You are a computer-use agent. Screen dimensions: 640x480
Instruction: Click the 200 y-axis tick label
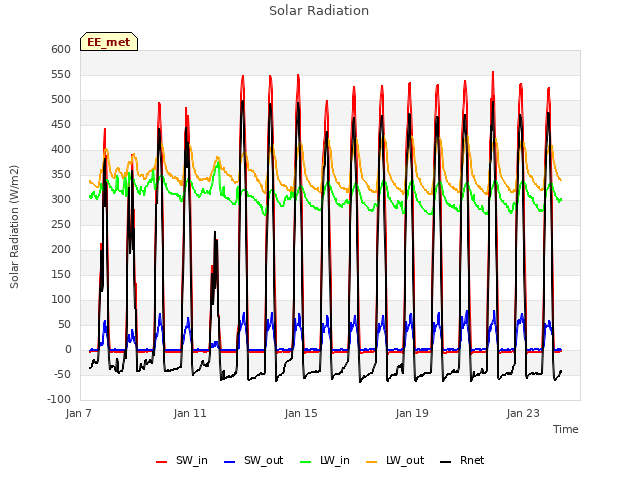point(61,249)
